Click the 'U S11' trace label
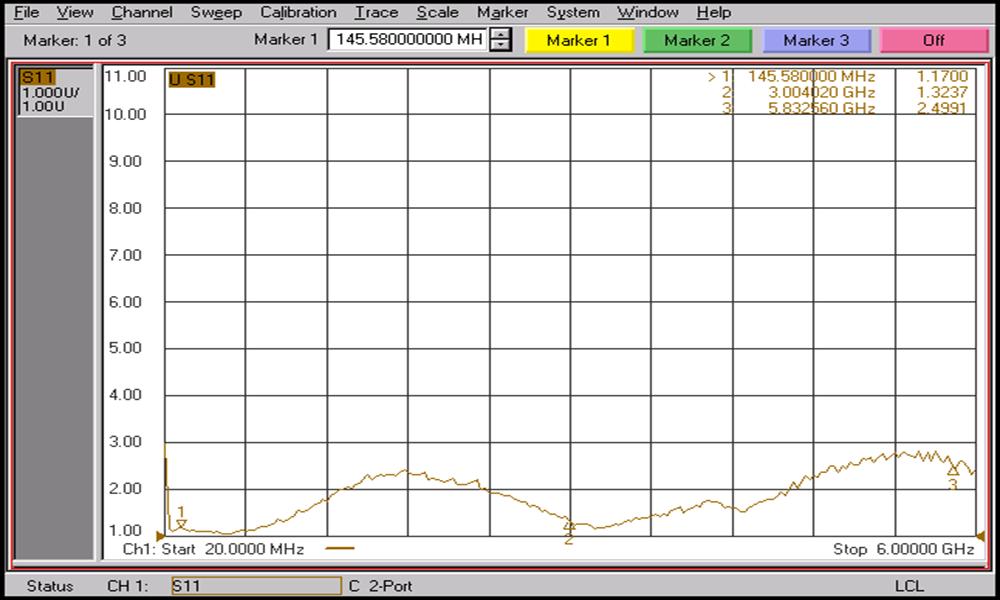Viewport: 1000px width, 600px height. tap(191, 80)
